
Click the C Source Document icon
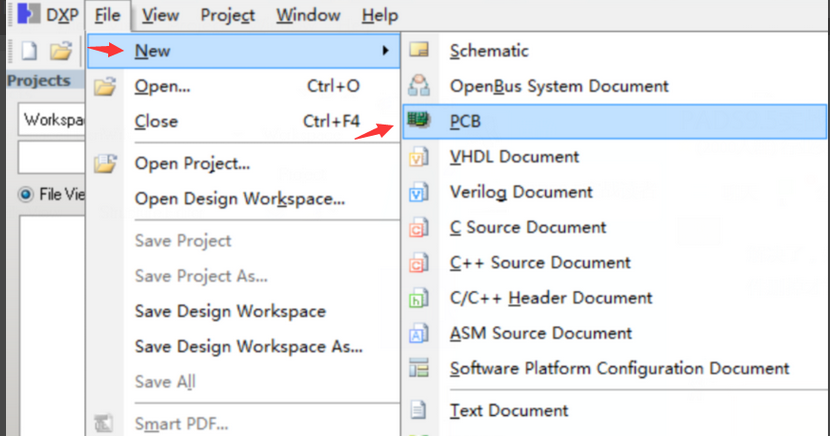(419, 228)
